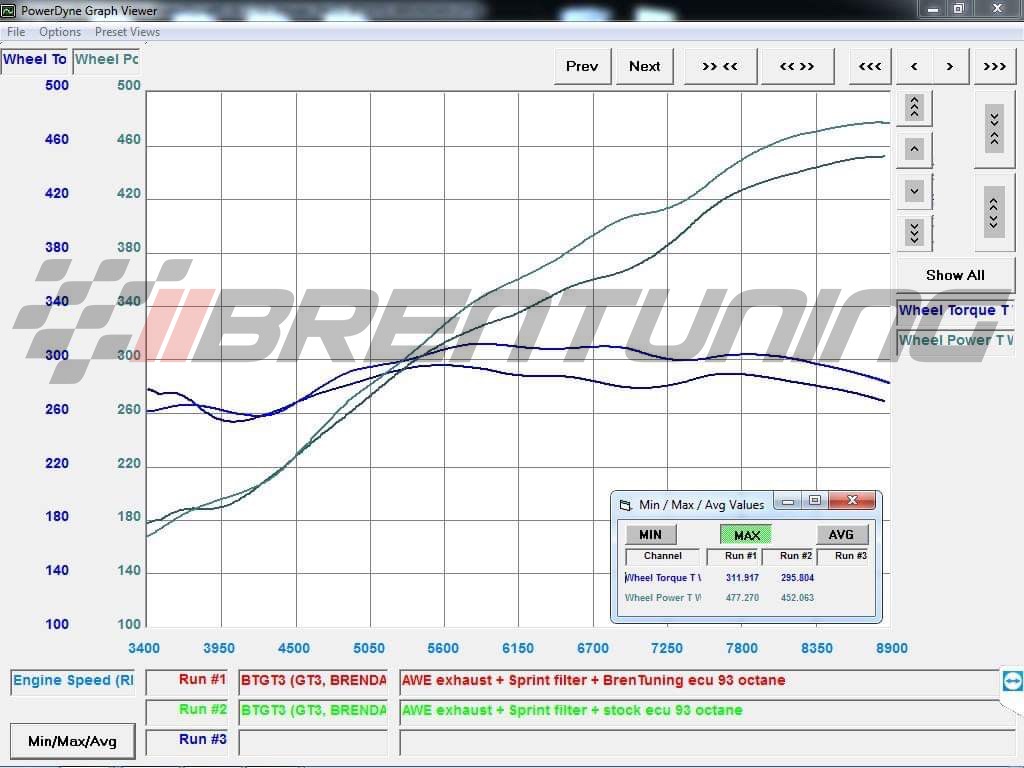Screen dimensions: 1024x768
Task: Click the Wheel Torque row label in values window
Action: pyautogui.click(x=663, y=578)
